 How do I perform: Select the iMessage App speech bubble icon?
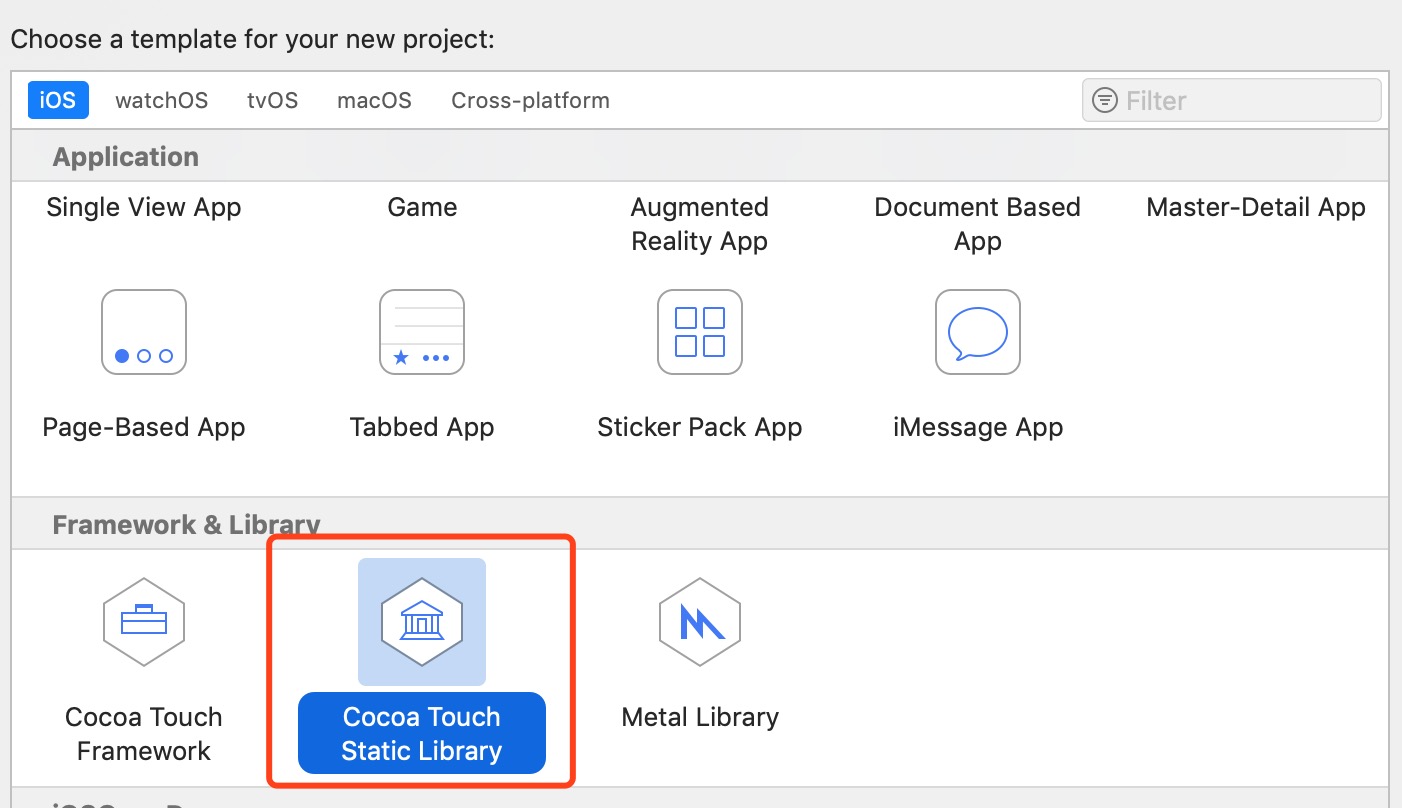click(x=978, y=332)
